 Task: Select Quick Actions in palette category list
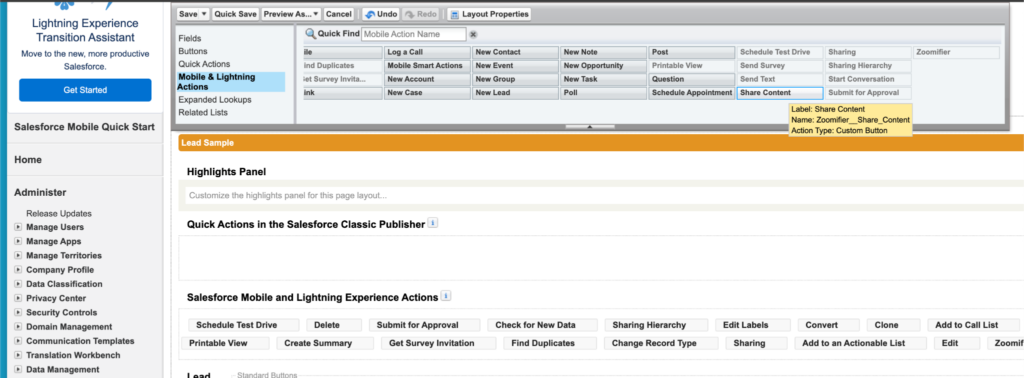tap(204, 64)
